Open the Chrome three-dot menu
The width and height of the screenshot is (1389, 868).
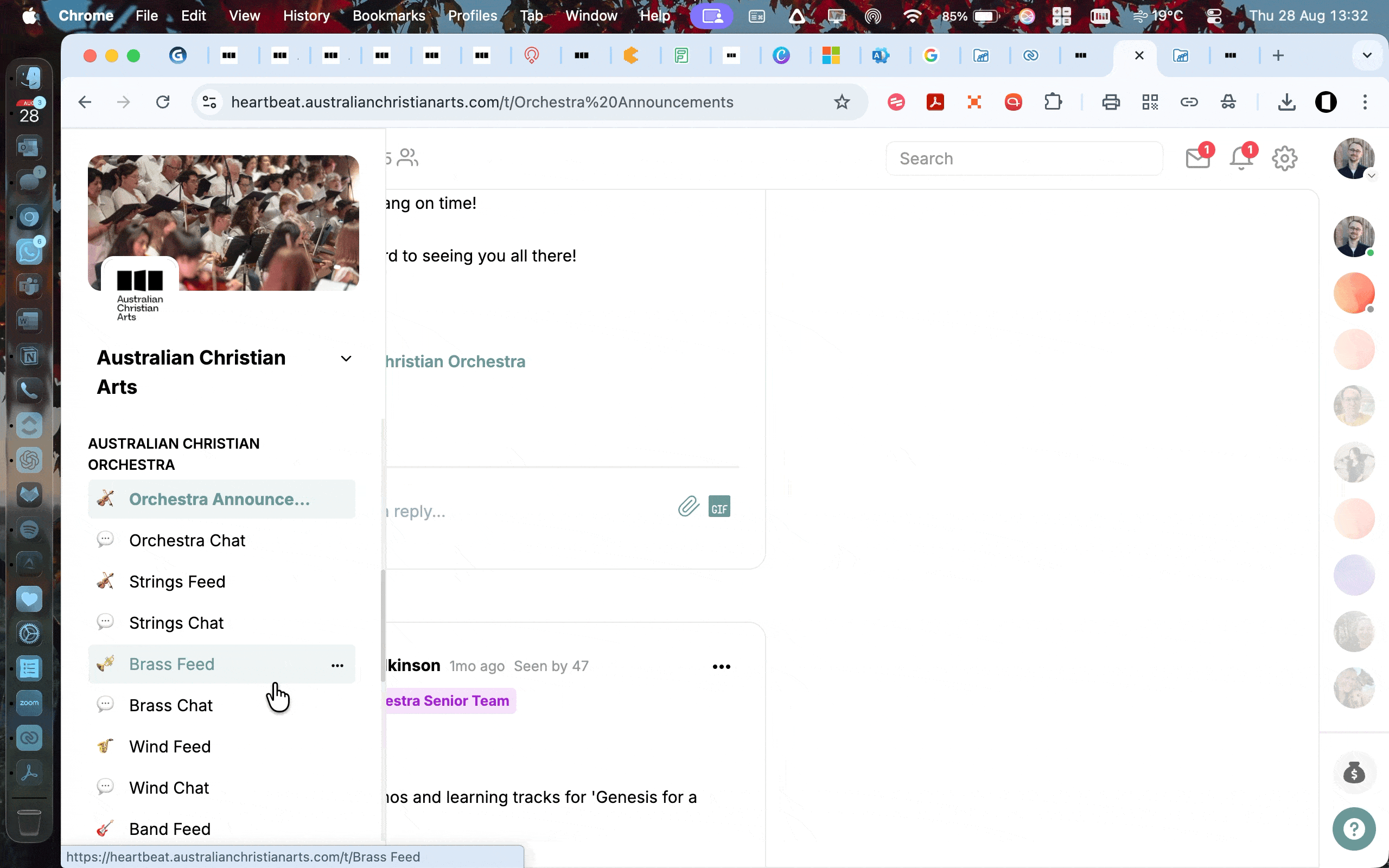pyautogui.click(x=1365, y=102)
